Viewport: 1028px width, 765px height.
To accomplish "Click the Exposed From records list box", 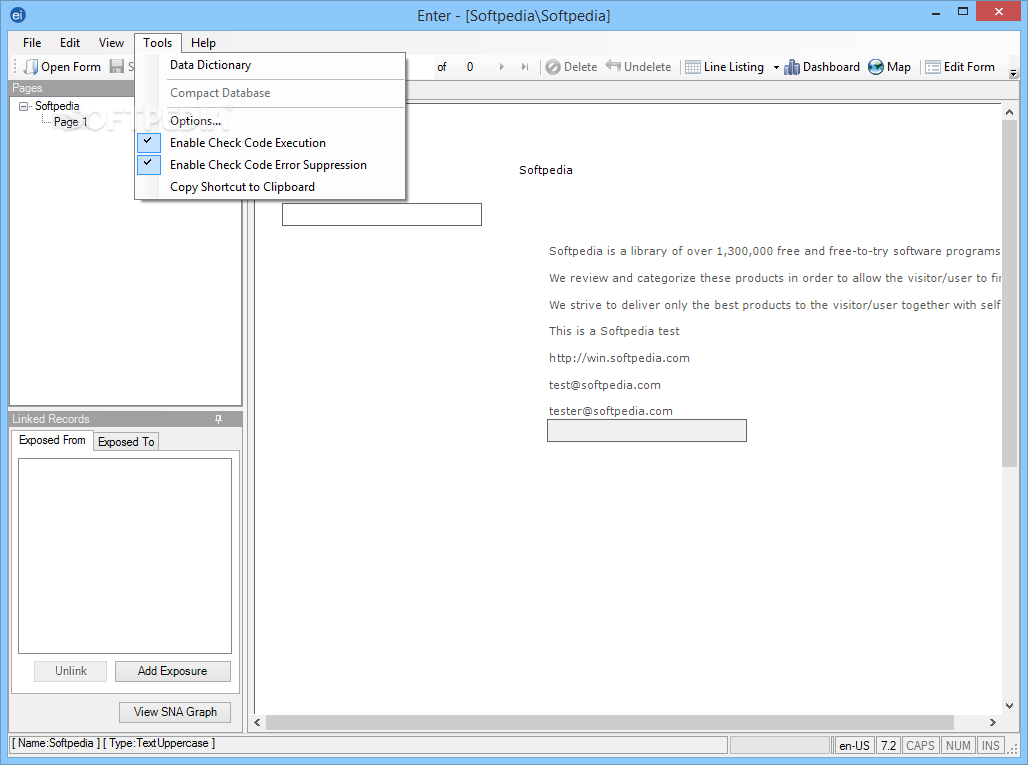I will (125, 556).
